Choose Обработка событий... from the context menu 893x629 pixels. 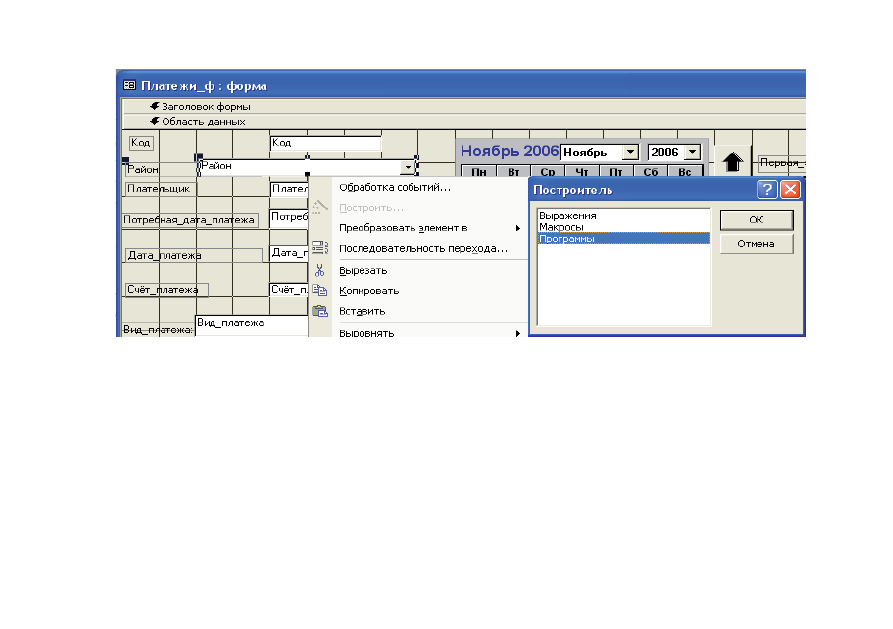click(x=395, y=187)
